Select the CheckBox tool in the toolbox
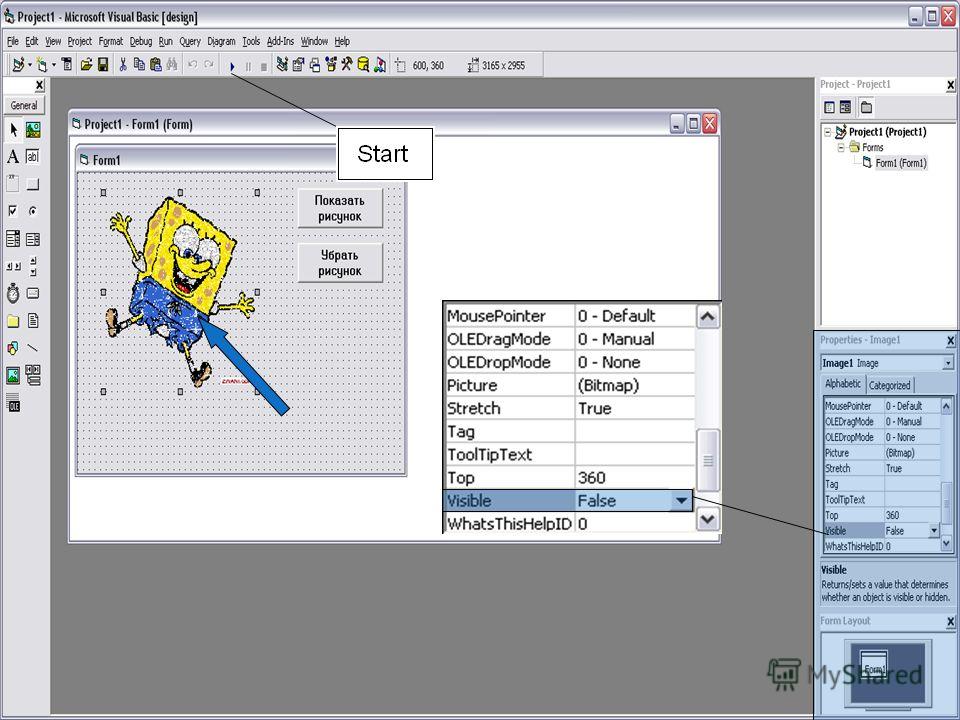The image size is (960, 720). [x=13, y=211]
